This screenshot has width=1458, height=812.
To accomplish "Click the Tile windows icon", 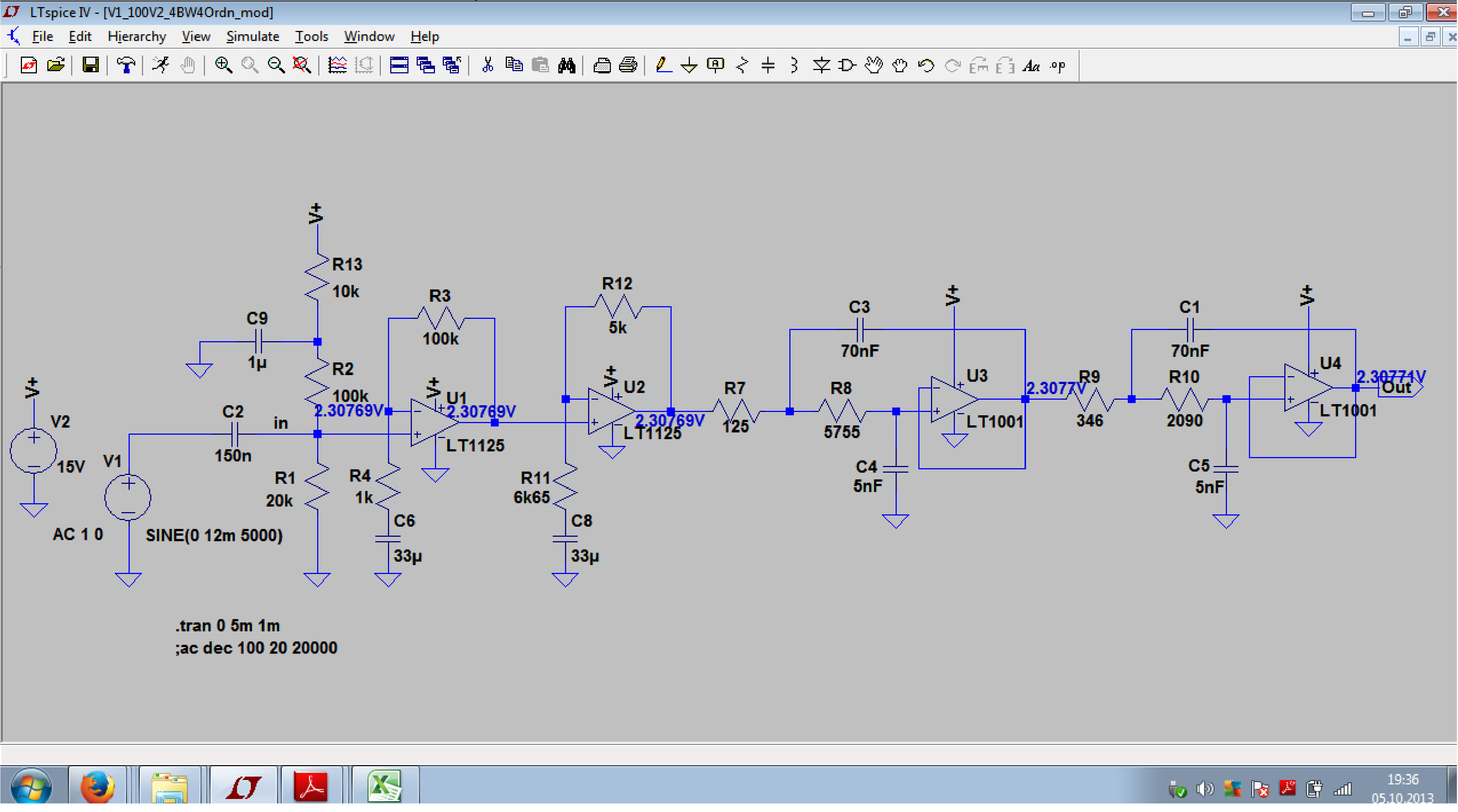I will tap(399, 65).
